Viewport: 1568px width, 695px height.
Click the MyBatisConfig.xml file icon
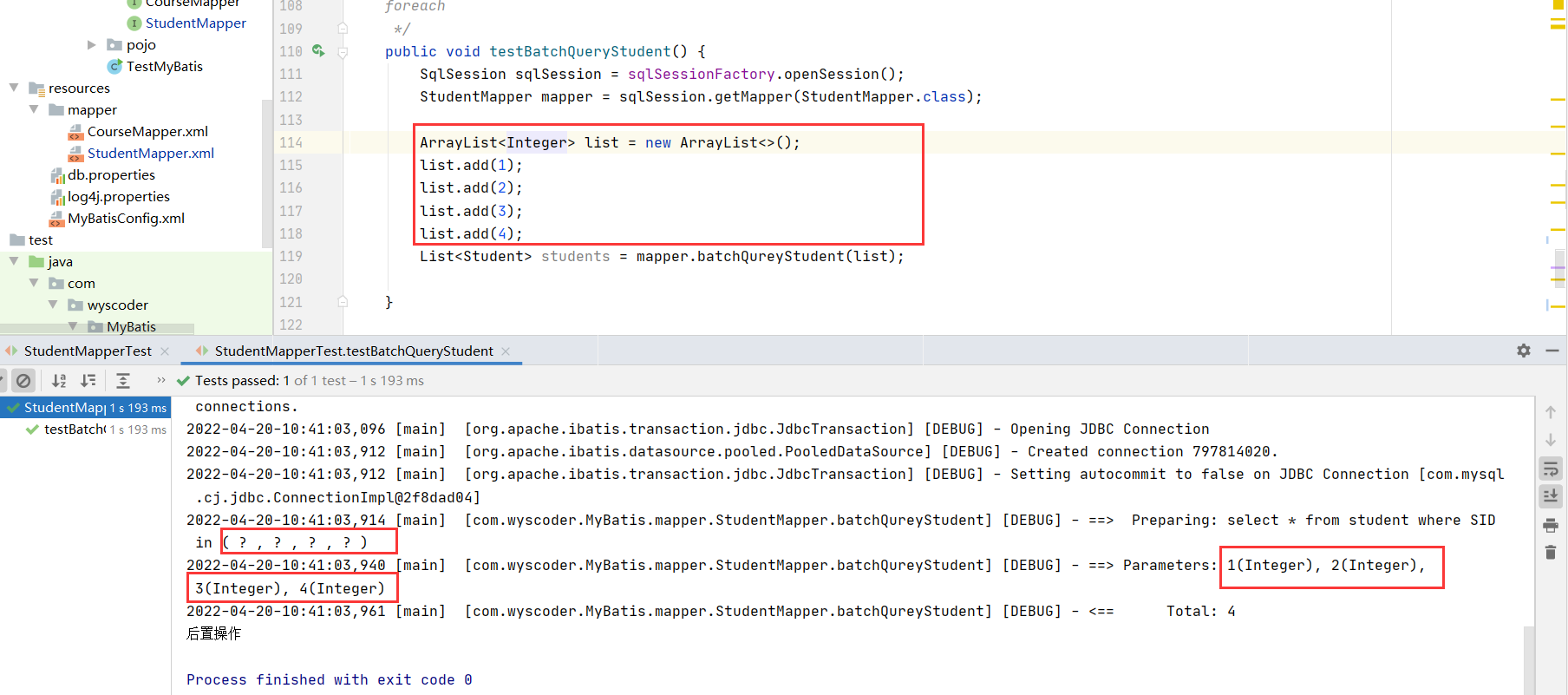[57, 219]
